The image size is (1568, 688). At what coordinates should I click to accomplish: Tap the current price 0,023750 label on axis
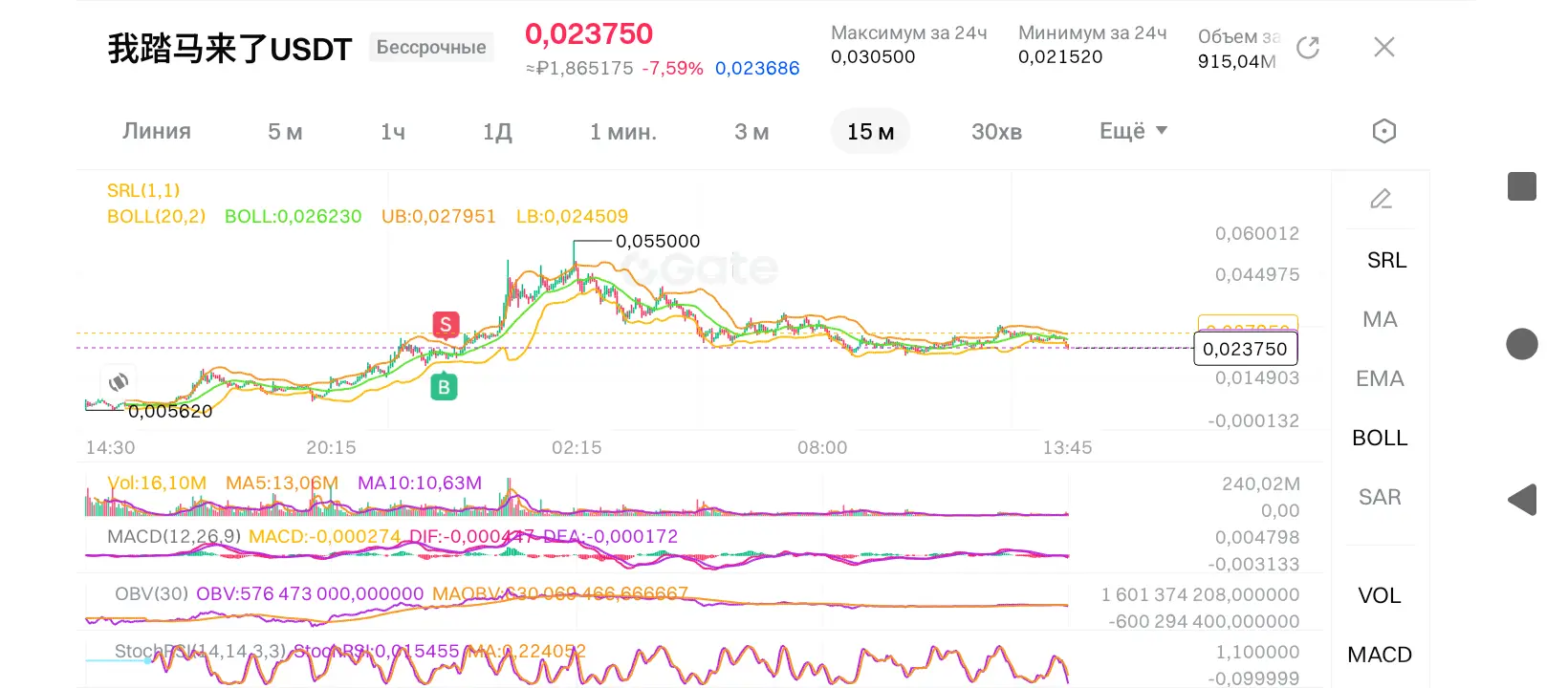[1245, 349]
